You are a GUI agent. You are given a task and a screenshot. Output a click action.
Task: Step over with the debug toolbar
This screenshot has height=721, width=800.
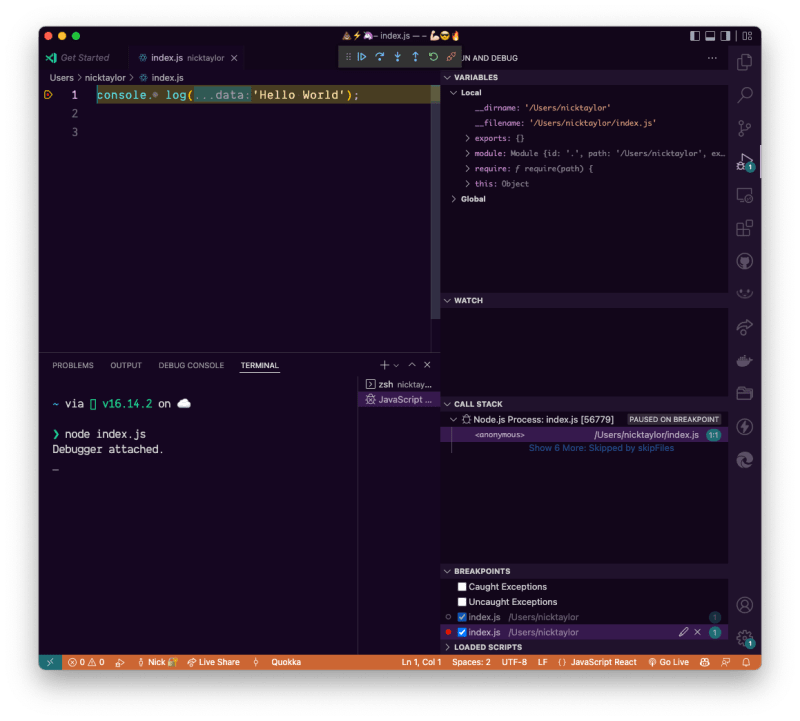380,57
